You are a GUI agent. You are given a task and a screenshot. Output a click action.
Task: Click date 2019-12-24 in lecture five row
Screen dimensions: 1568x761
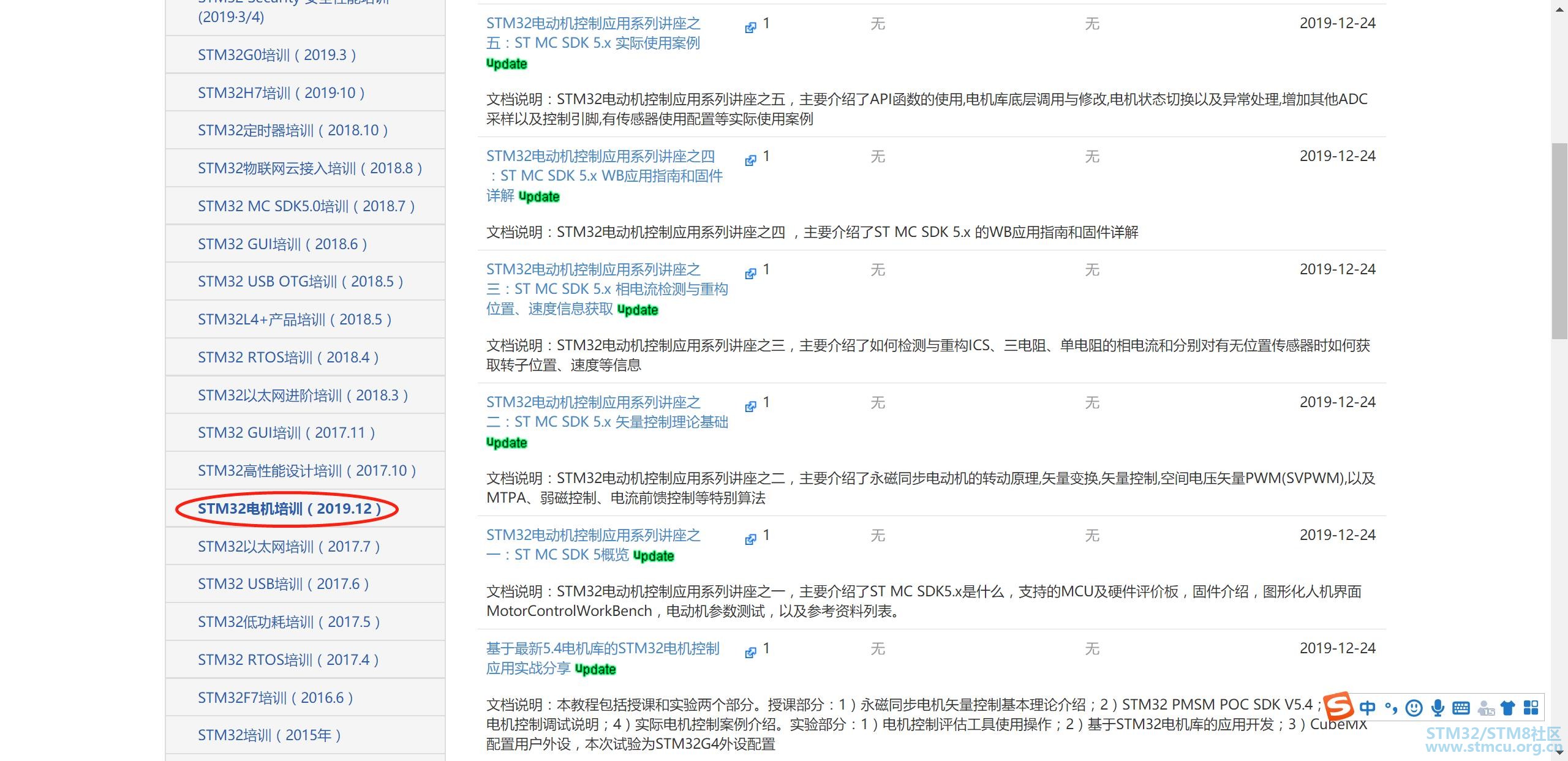pyautogui.click(x=1338, y=23)
